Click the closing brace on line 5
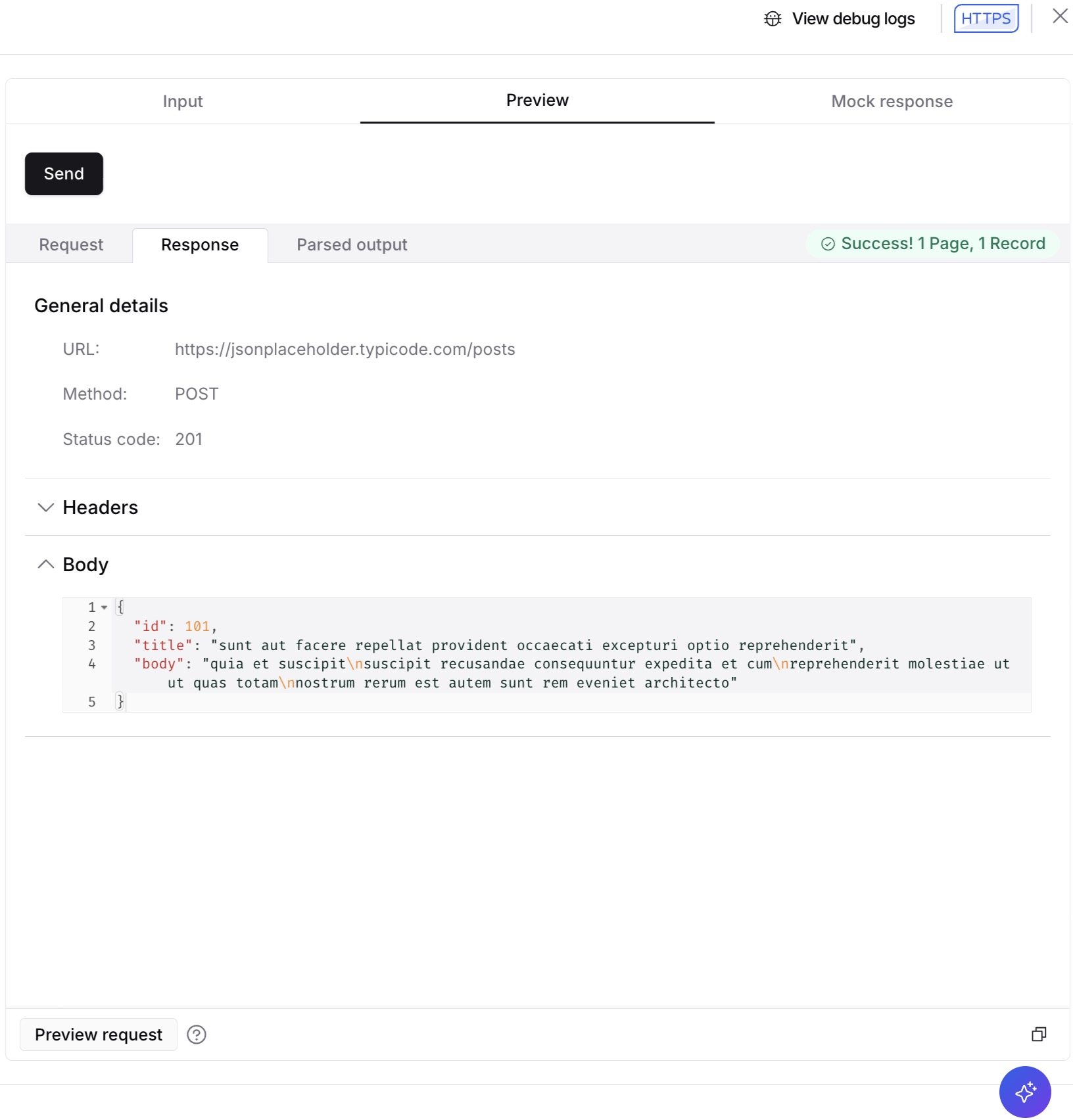The image size is (1073, 1120). [120, 702]
